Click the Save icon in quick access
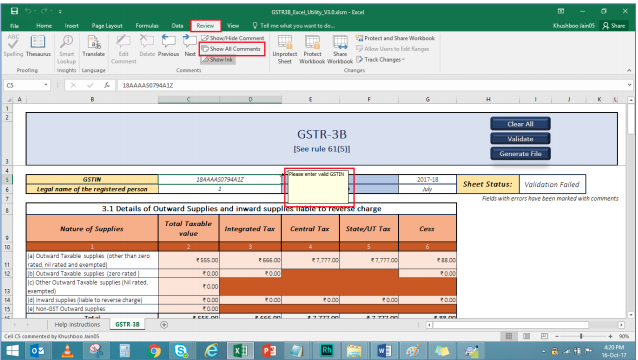The image size is (638, 360). coord(14,11)
